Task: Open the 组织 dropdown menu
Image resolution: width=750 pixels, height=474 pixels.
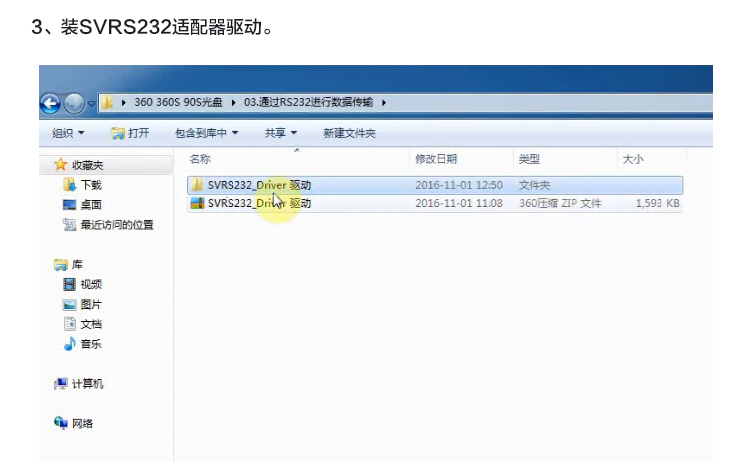Action: click(68, 133)
